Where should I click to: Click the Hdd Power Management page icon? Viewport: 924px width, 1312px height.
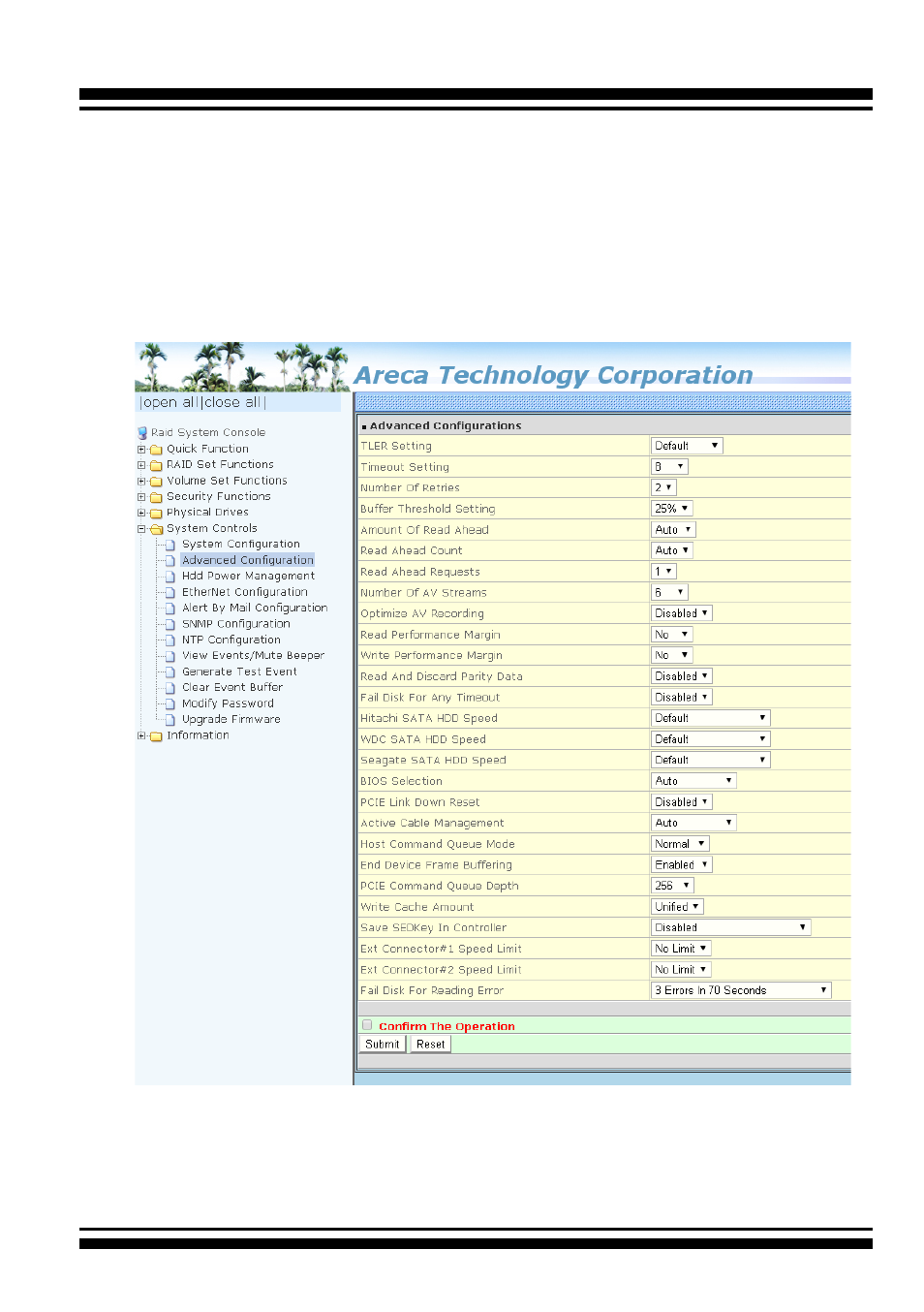click(170, 577)
